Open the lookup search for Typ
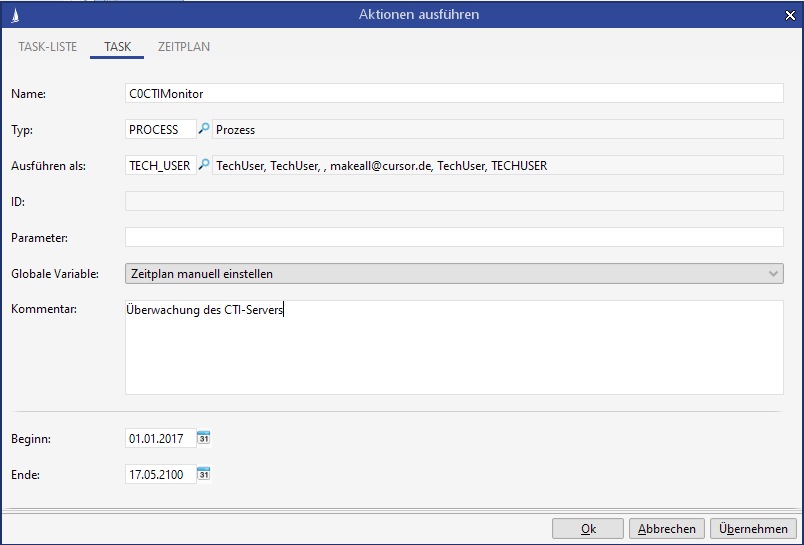Viewport: 804px width, 545px height. click(x=204, y=129)
